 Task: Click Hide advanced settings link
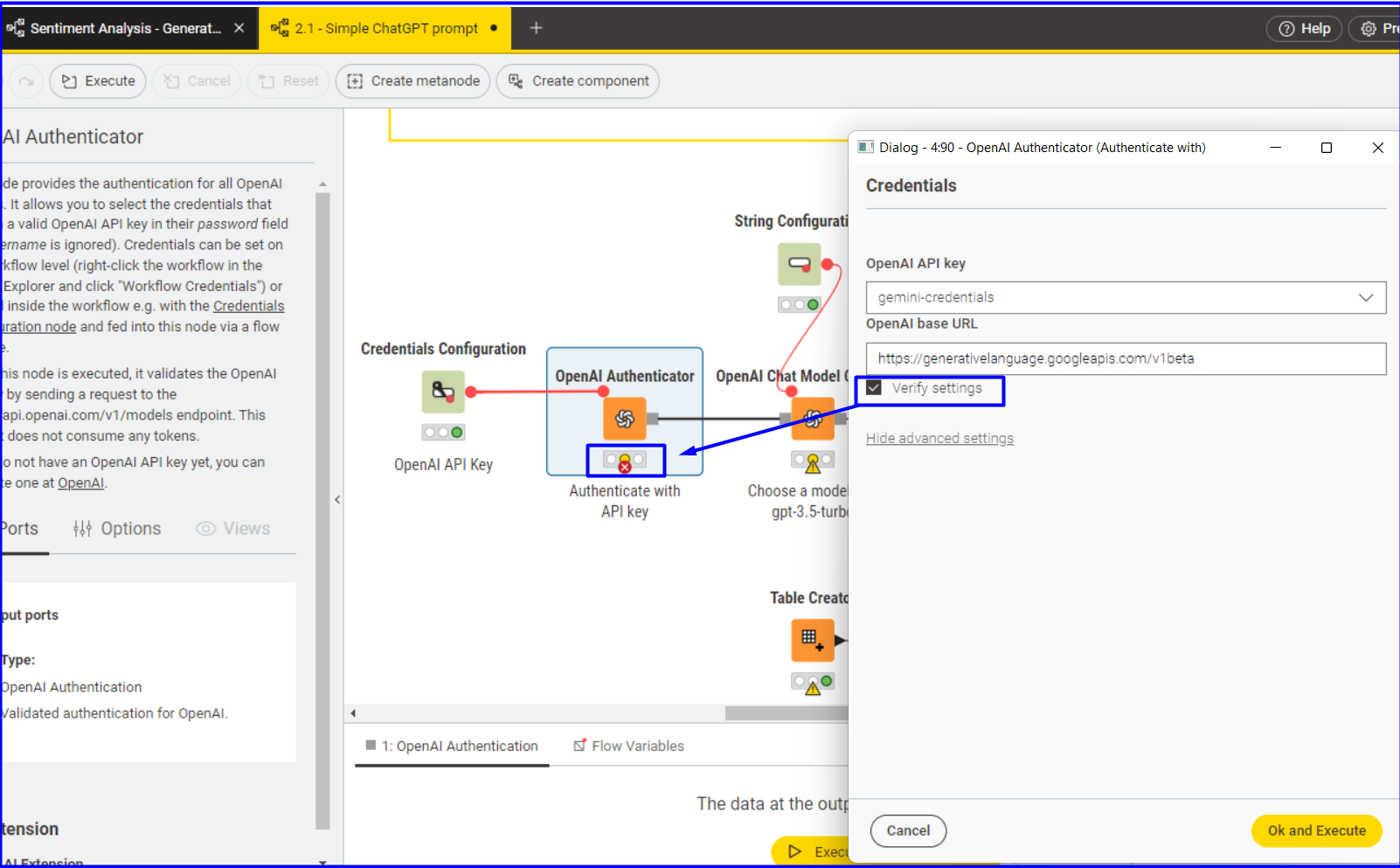pos(939,438)
